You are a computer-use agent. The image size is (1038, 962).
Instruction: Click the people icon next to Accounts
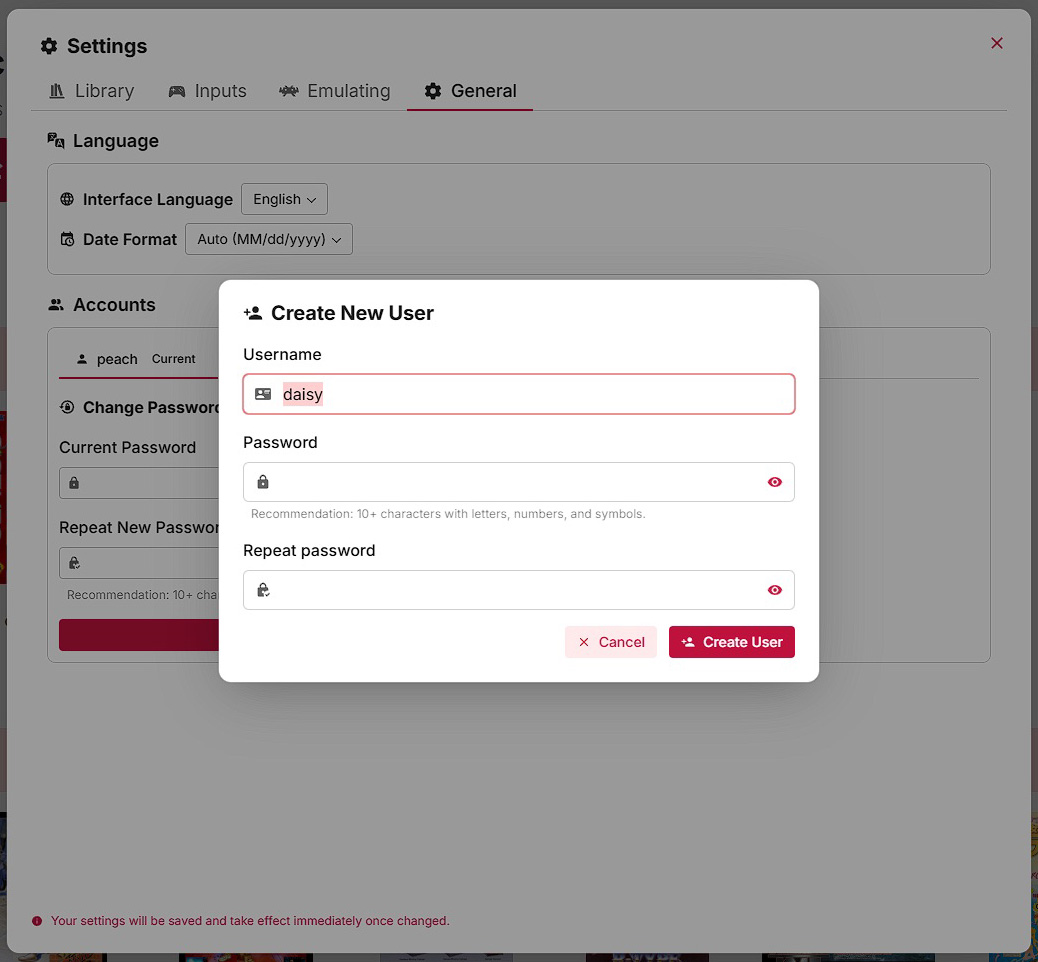[56, 304]
